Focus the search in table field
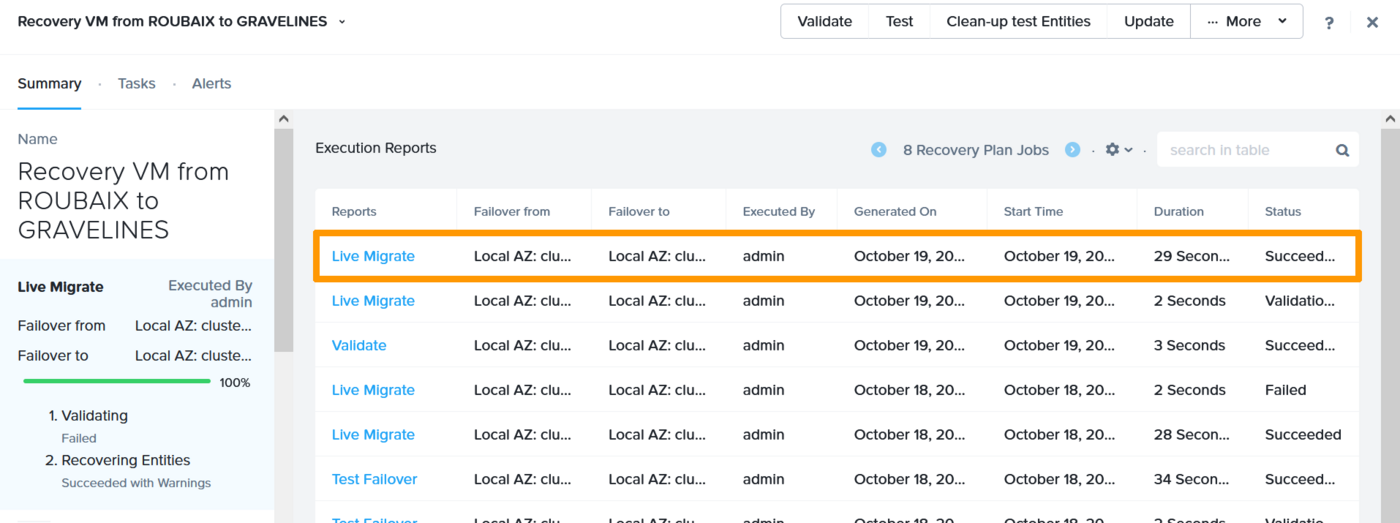This screenshot has height=523, width=1400. click(x=1245, y=150)
